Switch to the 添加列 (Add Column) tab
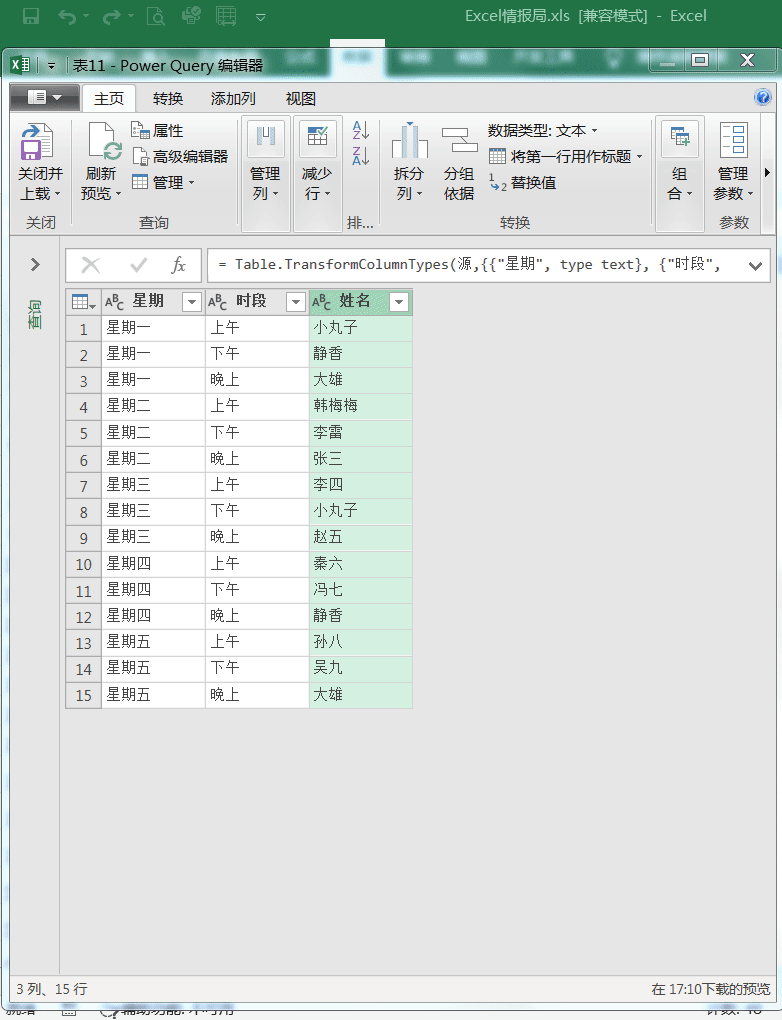This screenshot has width=782, height=1020. pos(233,99)
